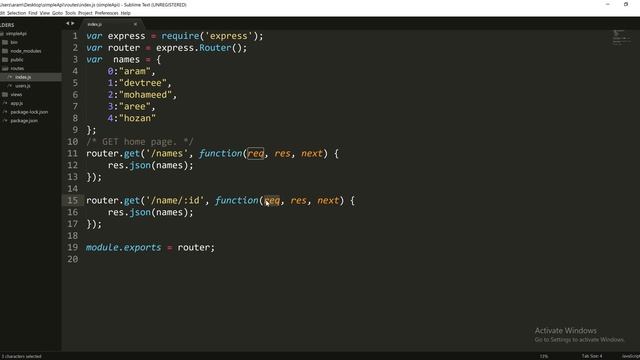Viewport: 640px width, 360px height.
Task: Click the string "mohameed" on line 6
Action: click(145, 95)
